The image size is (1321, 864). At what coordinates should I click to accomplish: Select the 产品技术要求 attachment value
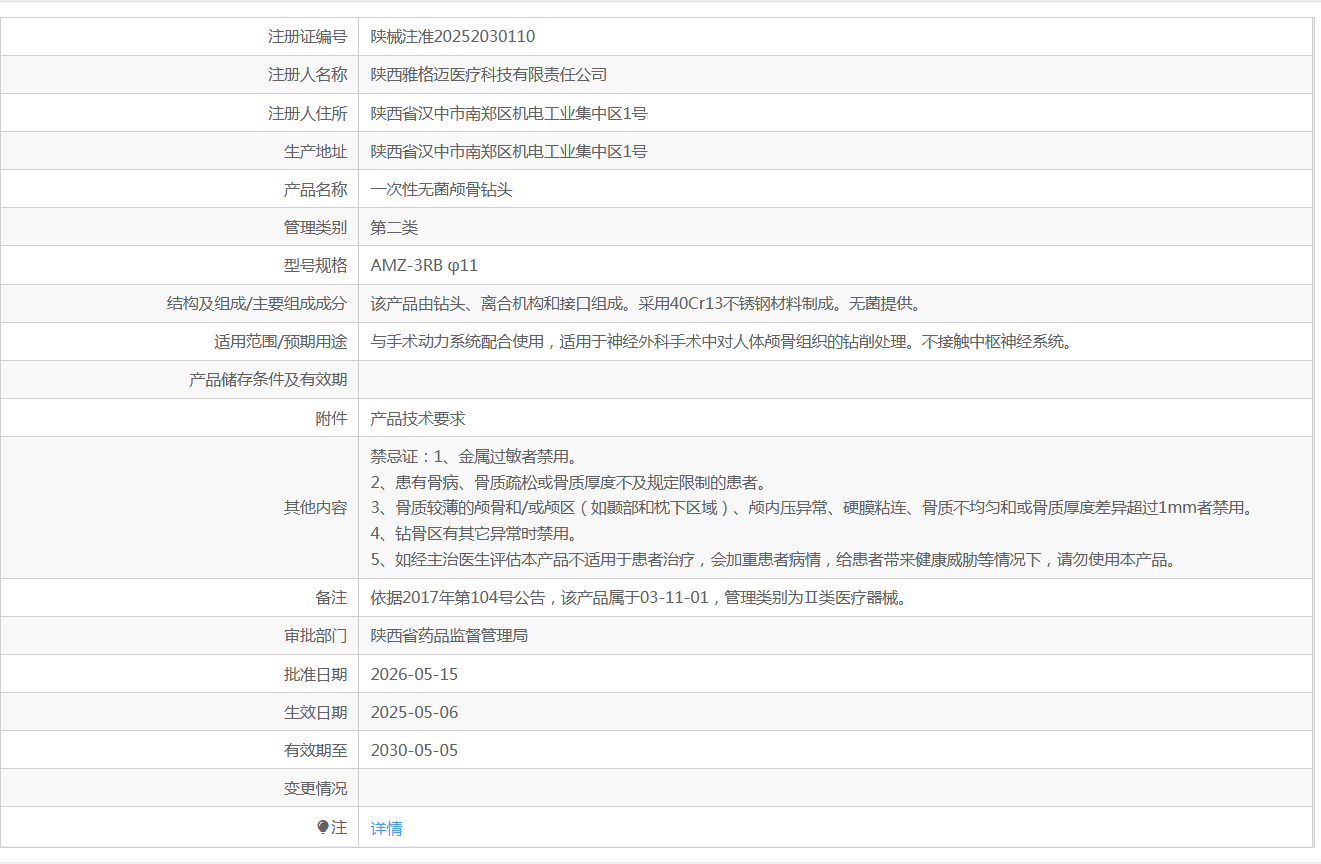(x=418, y=418)
